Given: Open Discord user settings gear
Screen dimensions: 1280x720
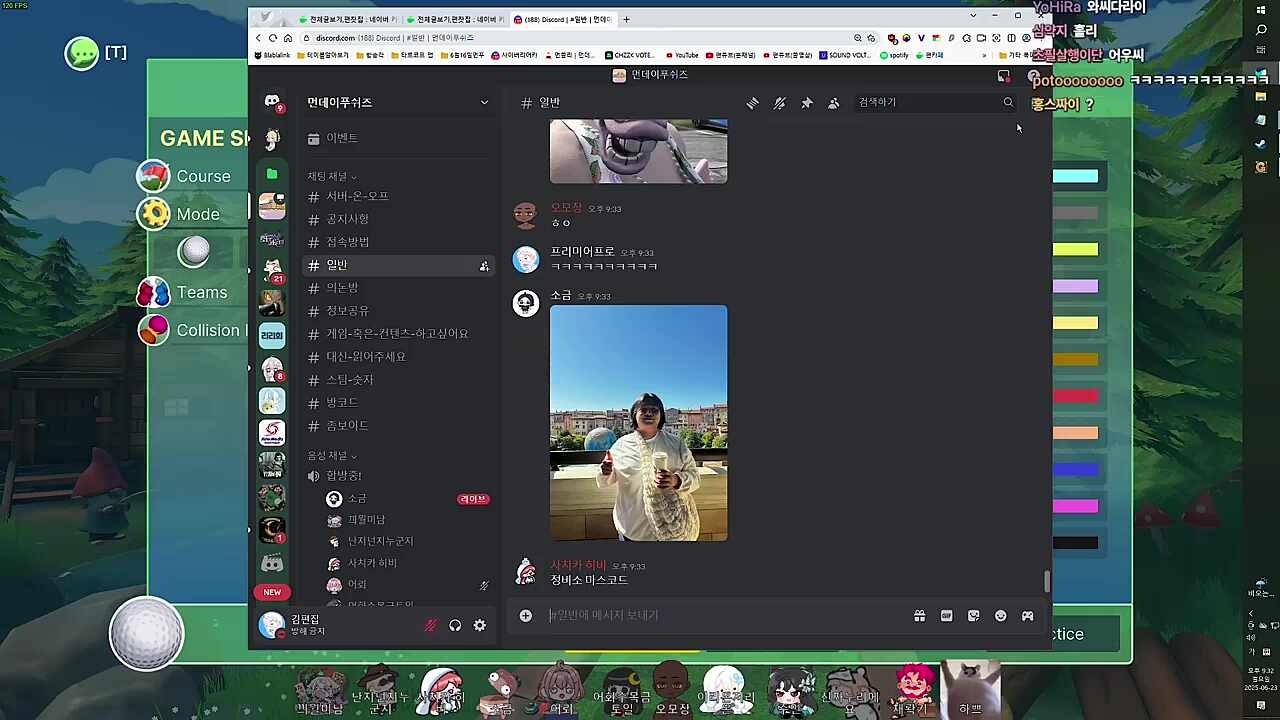Looking at the screenshot, I should coord(480,625).
